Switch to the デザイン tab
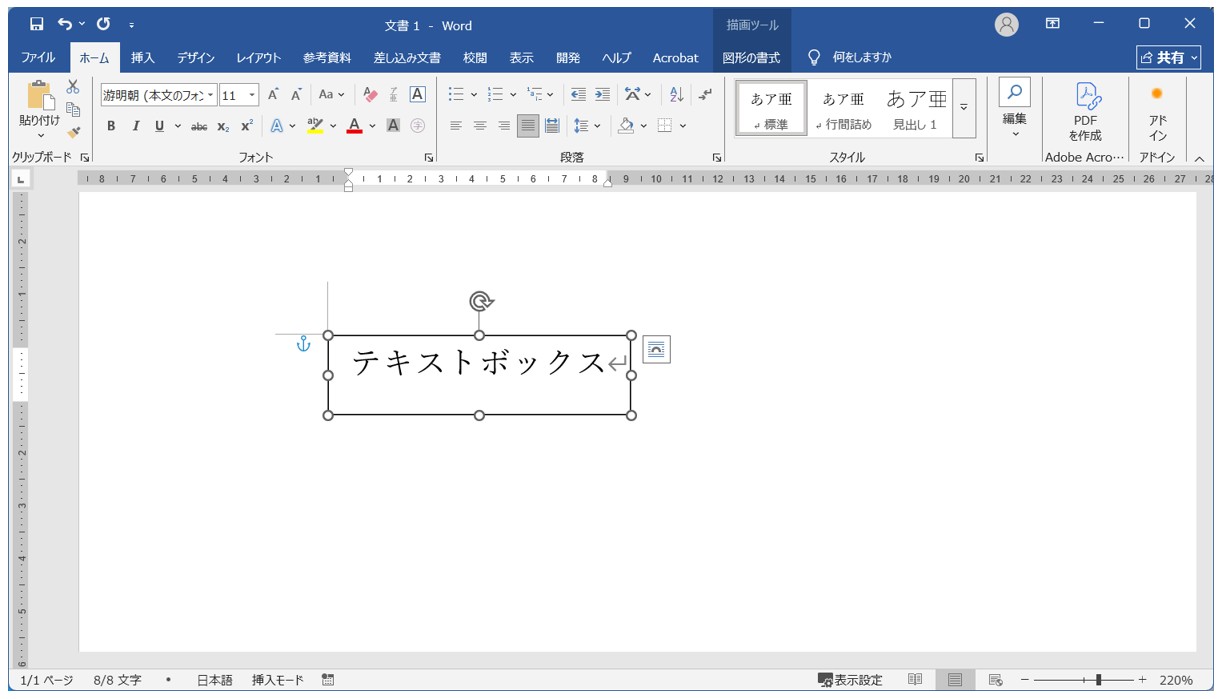This screenshot has width=1223, height=699. [196, 58]
